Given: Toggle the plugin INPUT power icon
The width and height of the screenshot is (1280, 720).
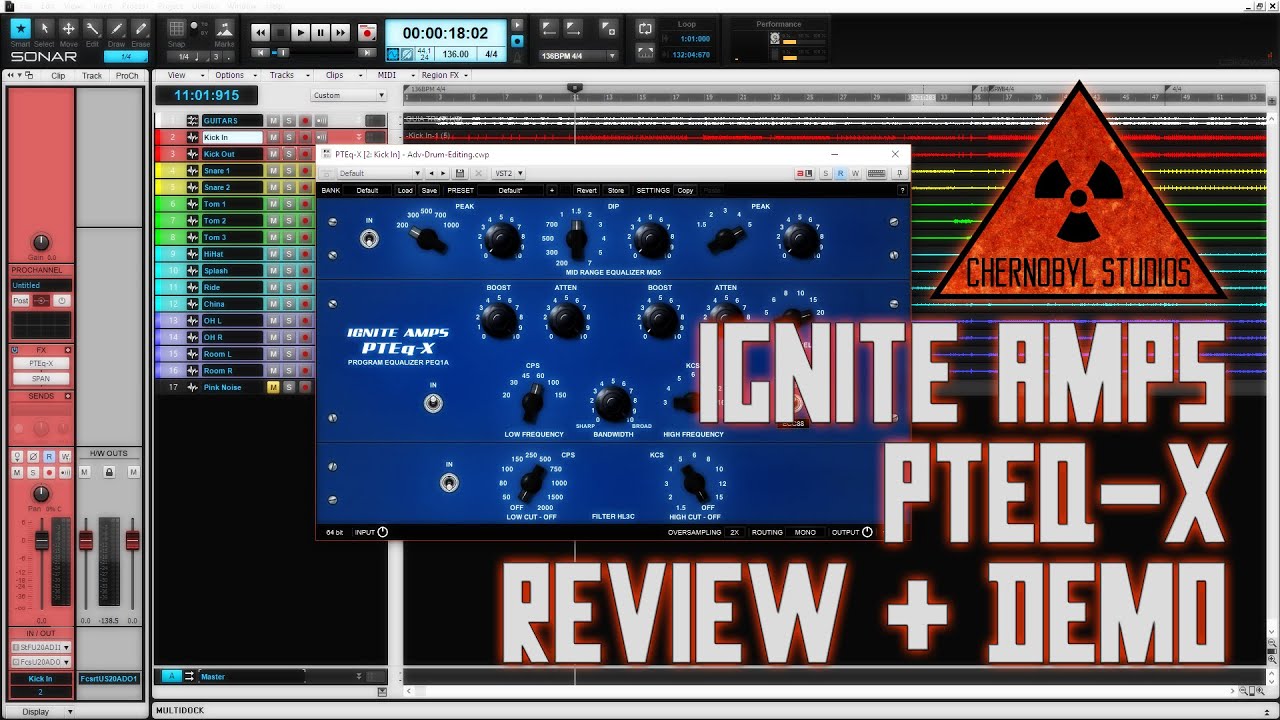Looking at the screenshot, I should point(382,532).
